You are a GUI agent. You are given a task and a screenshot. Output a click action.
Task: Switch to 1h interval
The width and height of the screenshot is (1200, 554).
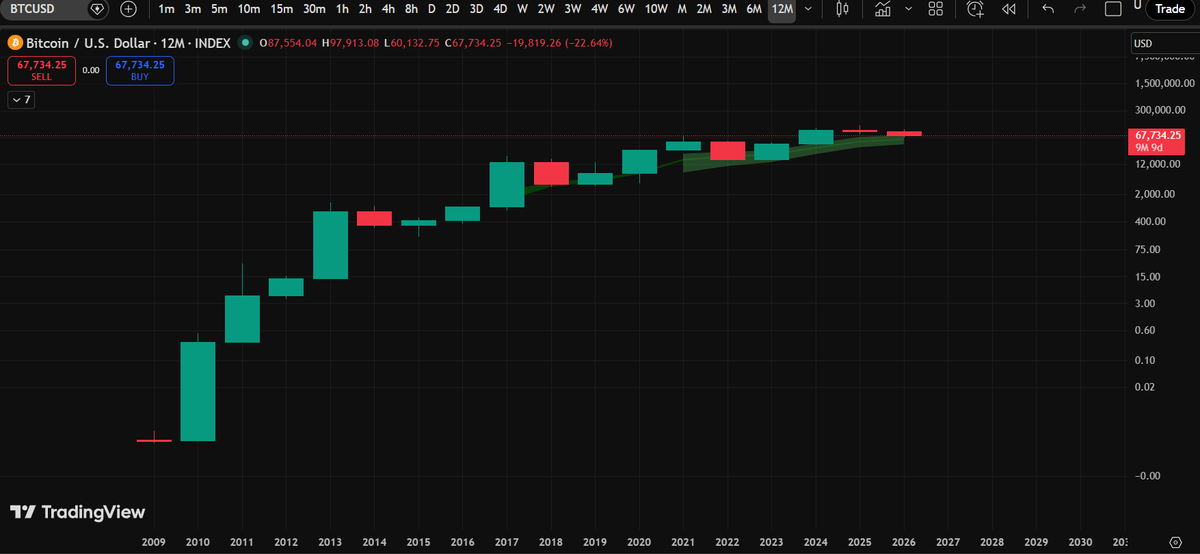tap(343, 9)
